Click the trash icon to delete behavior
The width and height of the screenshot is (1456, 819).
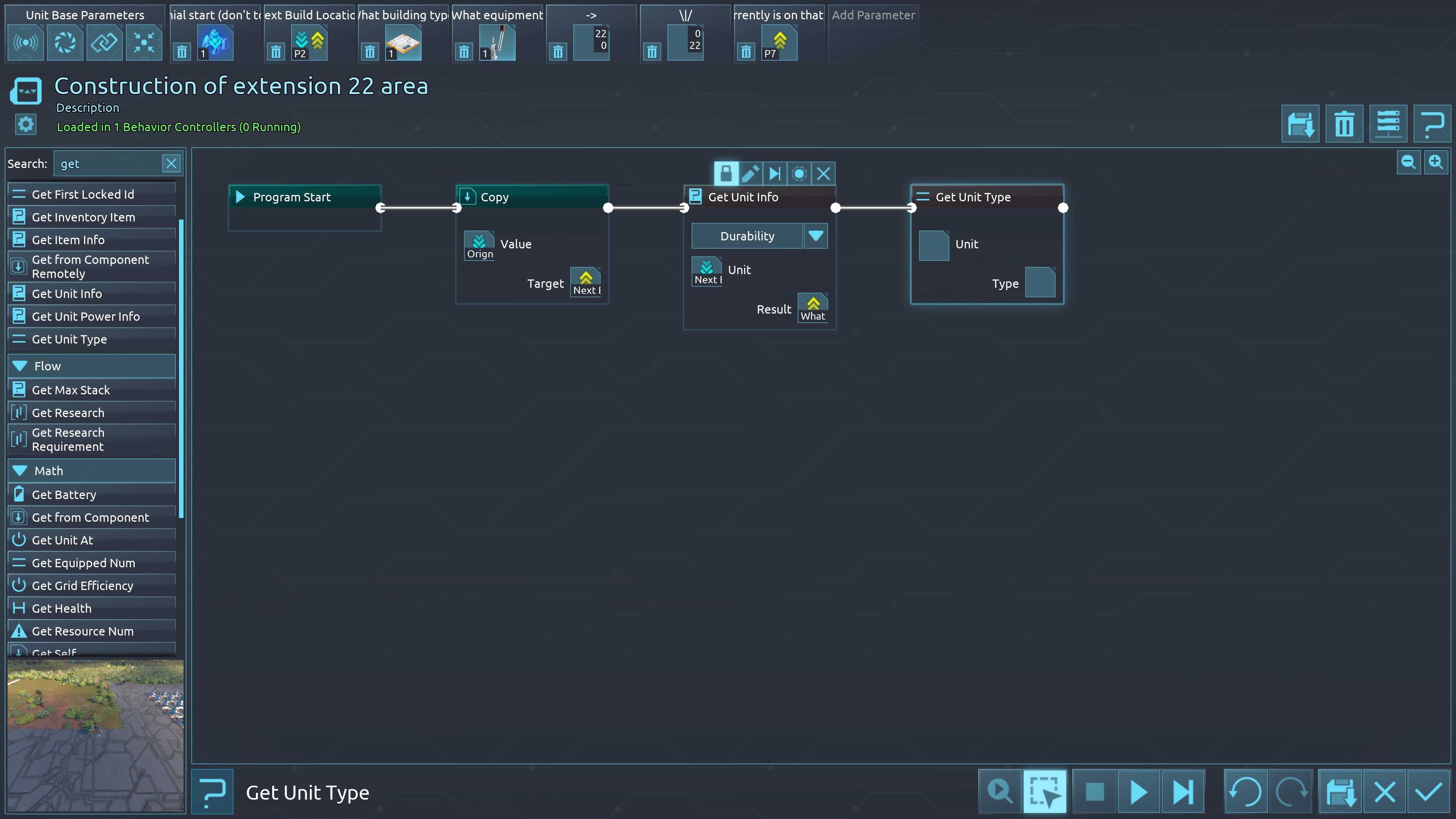tap(1343, 124)
